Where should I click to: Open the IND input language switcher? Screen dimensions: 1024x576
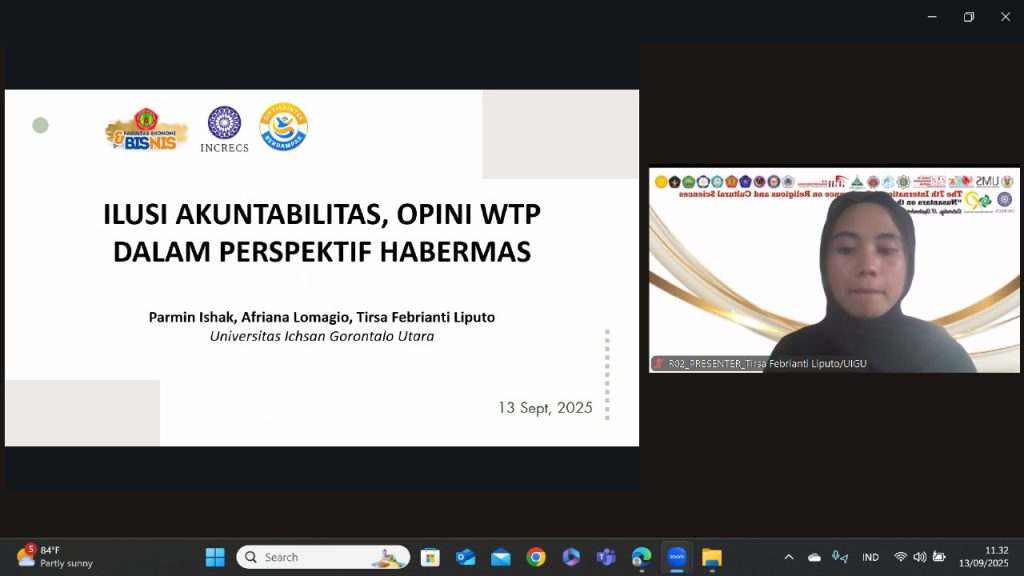(870, 557)
